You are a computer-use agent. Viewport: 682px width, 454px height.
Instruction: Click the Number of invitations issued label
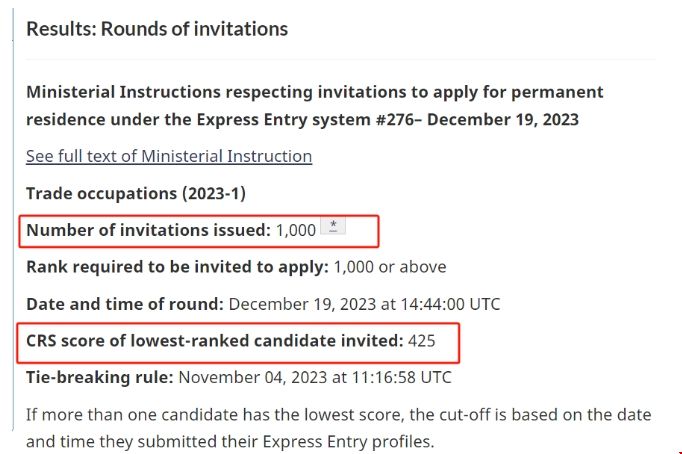coord(148,230)
